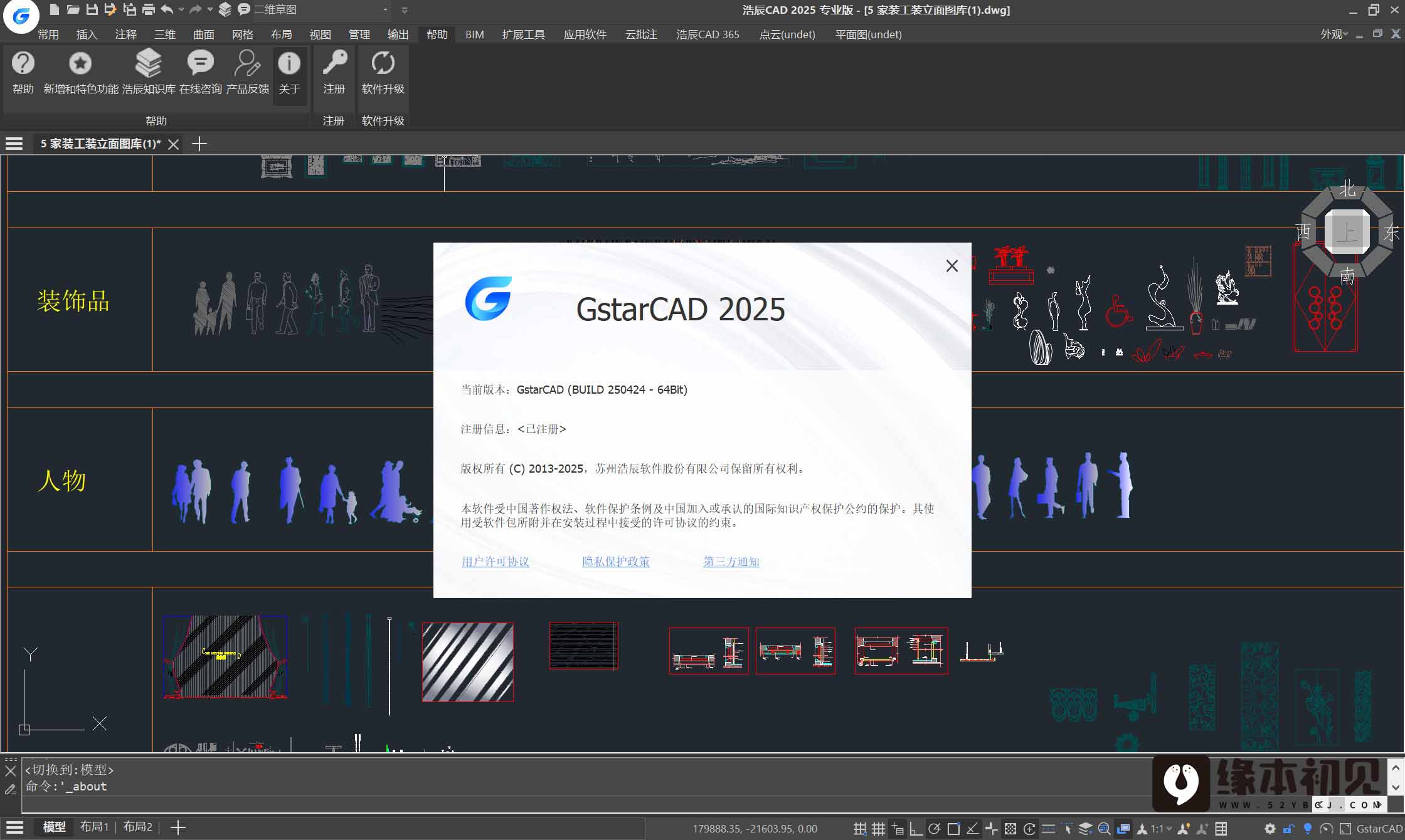This screenshot has width=1405, height=840.
Task: Open the status bar settings gear icon
Action: pyautogui.click(x=1270, y=829)
